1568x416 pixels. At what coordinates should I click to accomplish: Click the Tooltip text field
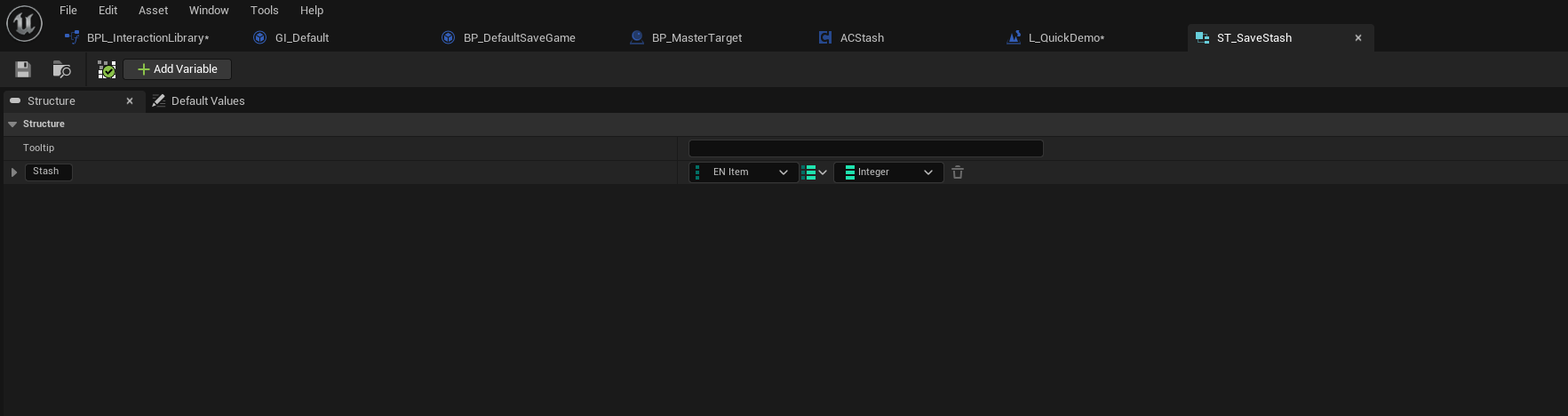pos(865,148)
